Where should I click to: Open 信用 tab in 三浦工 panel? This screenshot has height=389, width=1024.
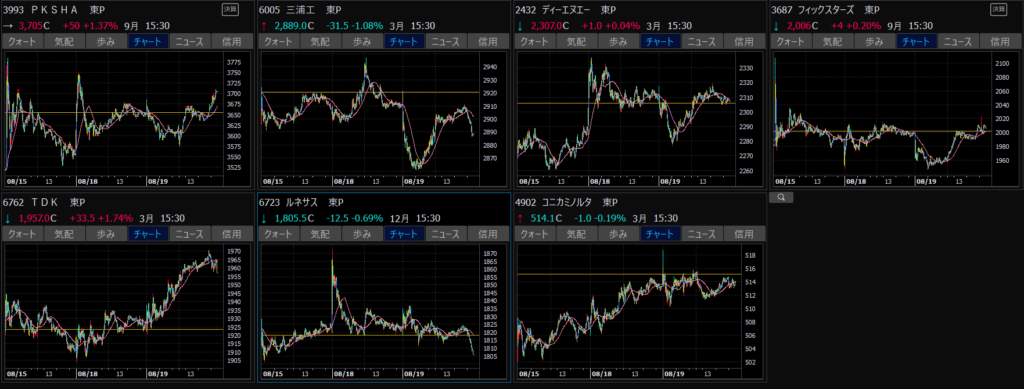coord(487,42)
